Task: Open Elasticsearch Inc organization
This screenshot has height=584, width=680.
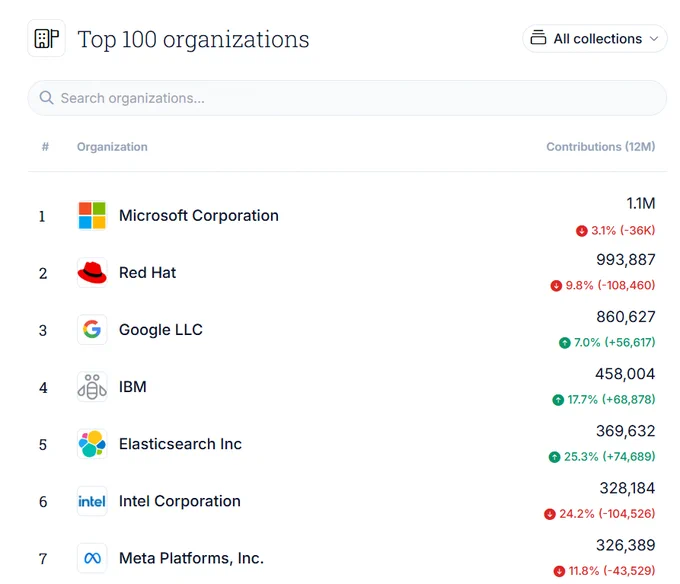Action: coord(180,444)
